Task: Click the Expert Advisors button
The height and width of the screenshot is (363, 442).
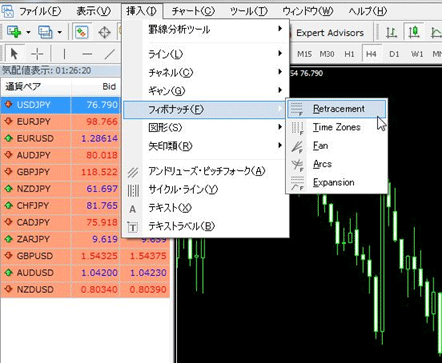Action: (x=330, y=33)
